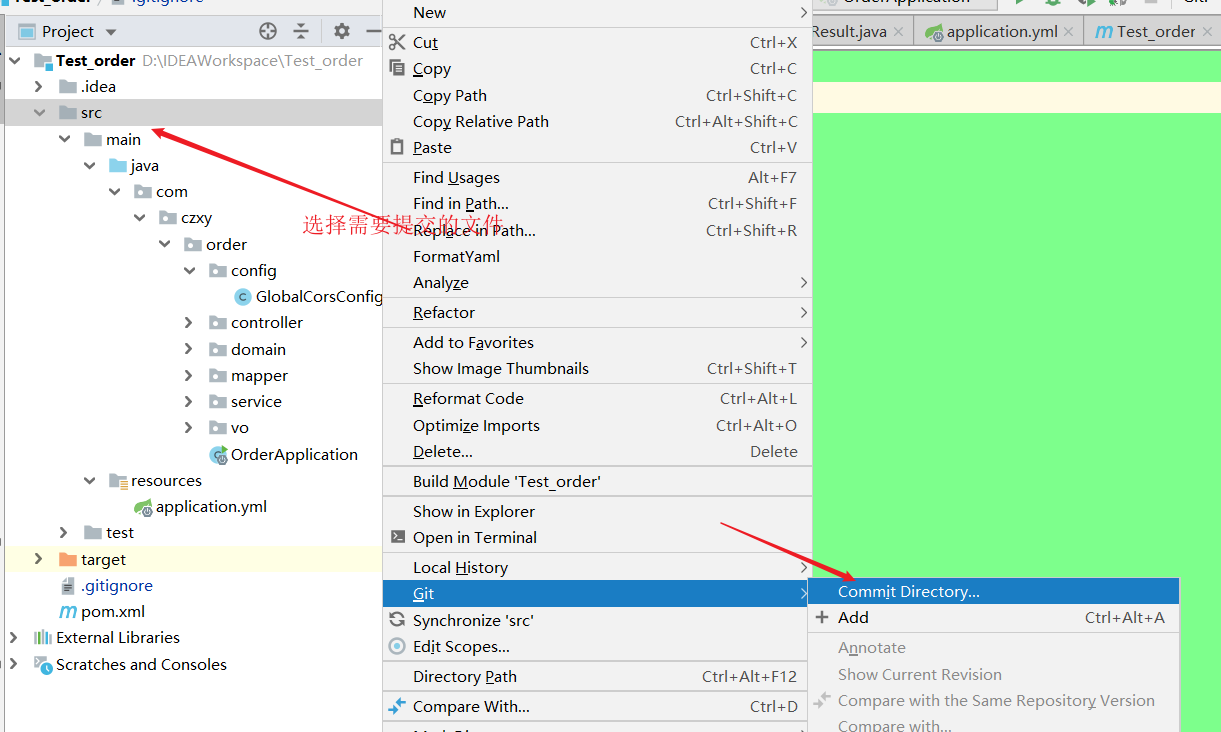Select Optimize Imports menu item
Image resolution: width=1221 pixels, height=732 pixels.
(596, 425)
